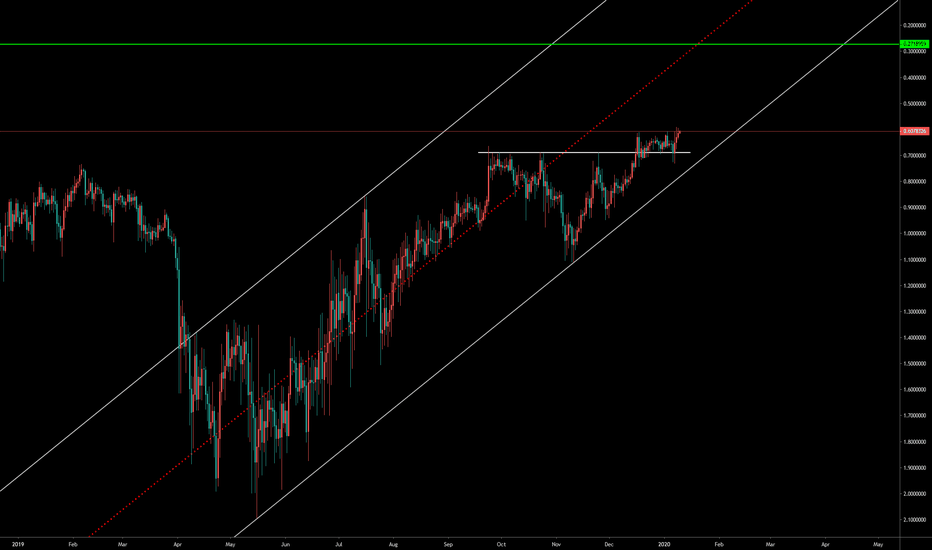Click the 1.8000000 price axis label
Viewport: 932px width, 550px height.
click(x=915, y=442)
